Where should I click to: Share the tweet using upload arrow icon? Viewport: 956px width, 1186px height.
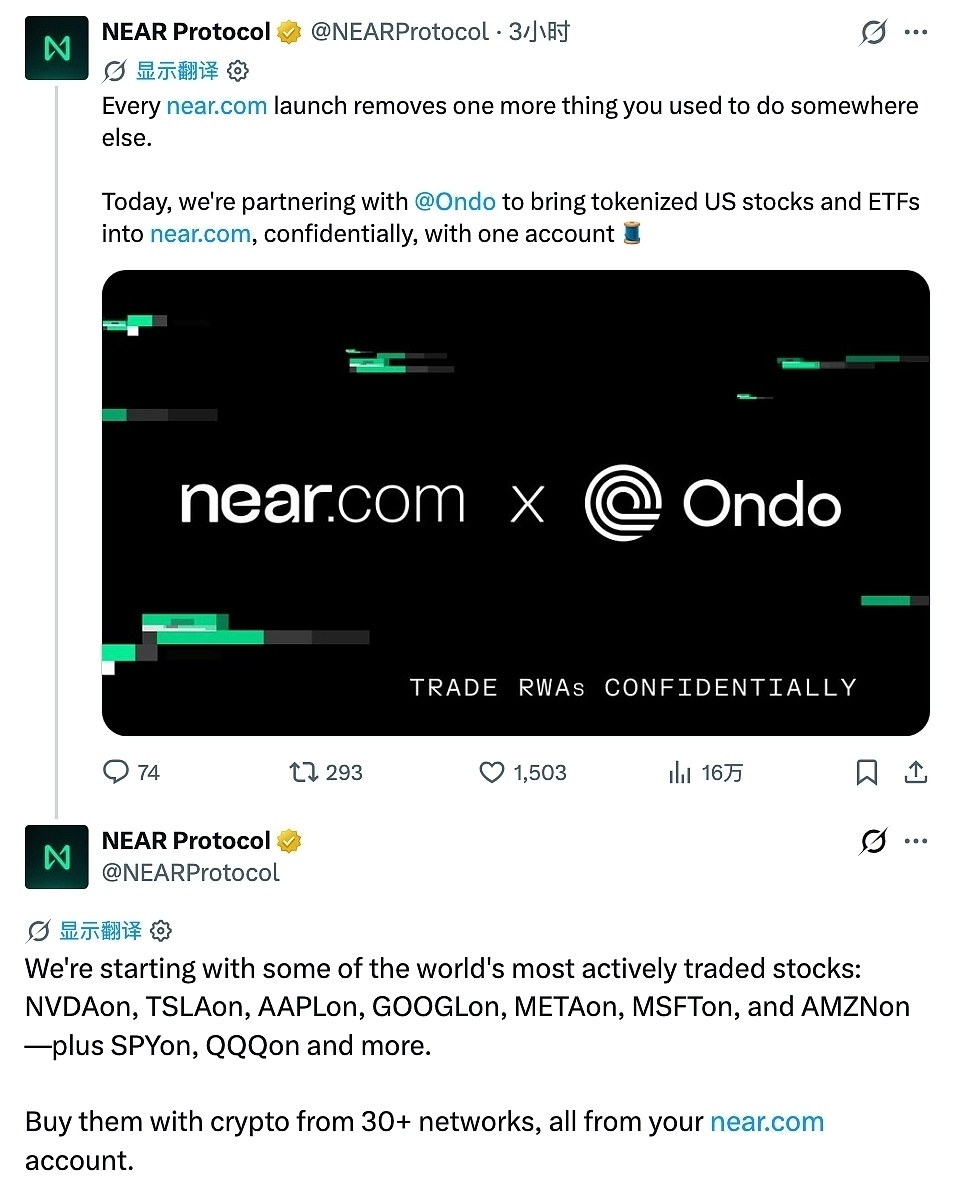click(x=915, y=772)
